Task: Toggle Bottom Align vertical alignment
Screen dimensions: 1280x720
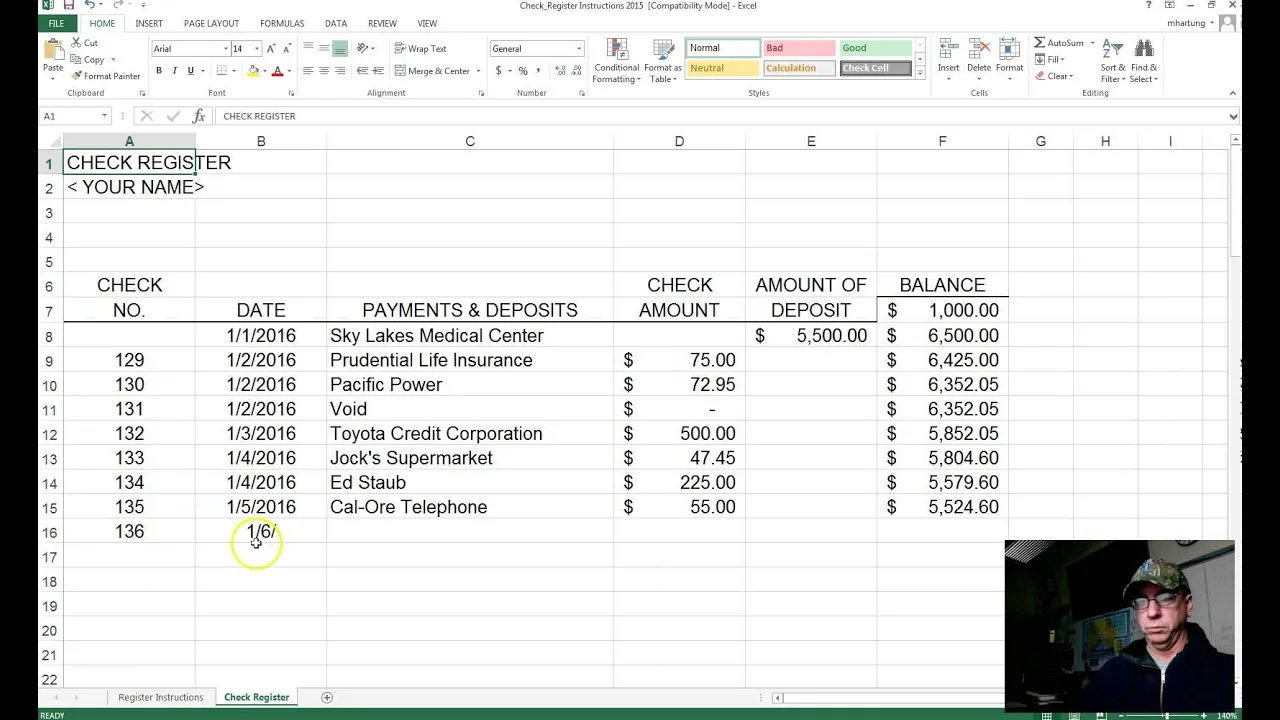Action: pos(340,48)
